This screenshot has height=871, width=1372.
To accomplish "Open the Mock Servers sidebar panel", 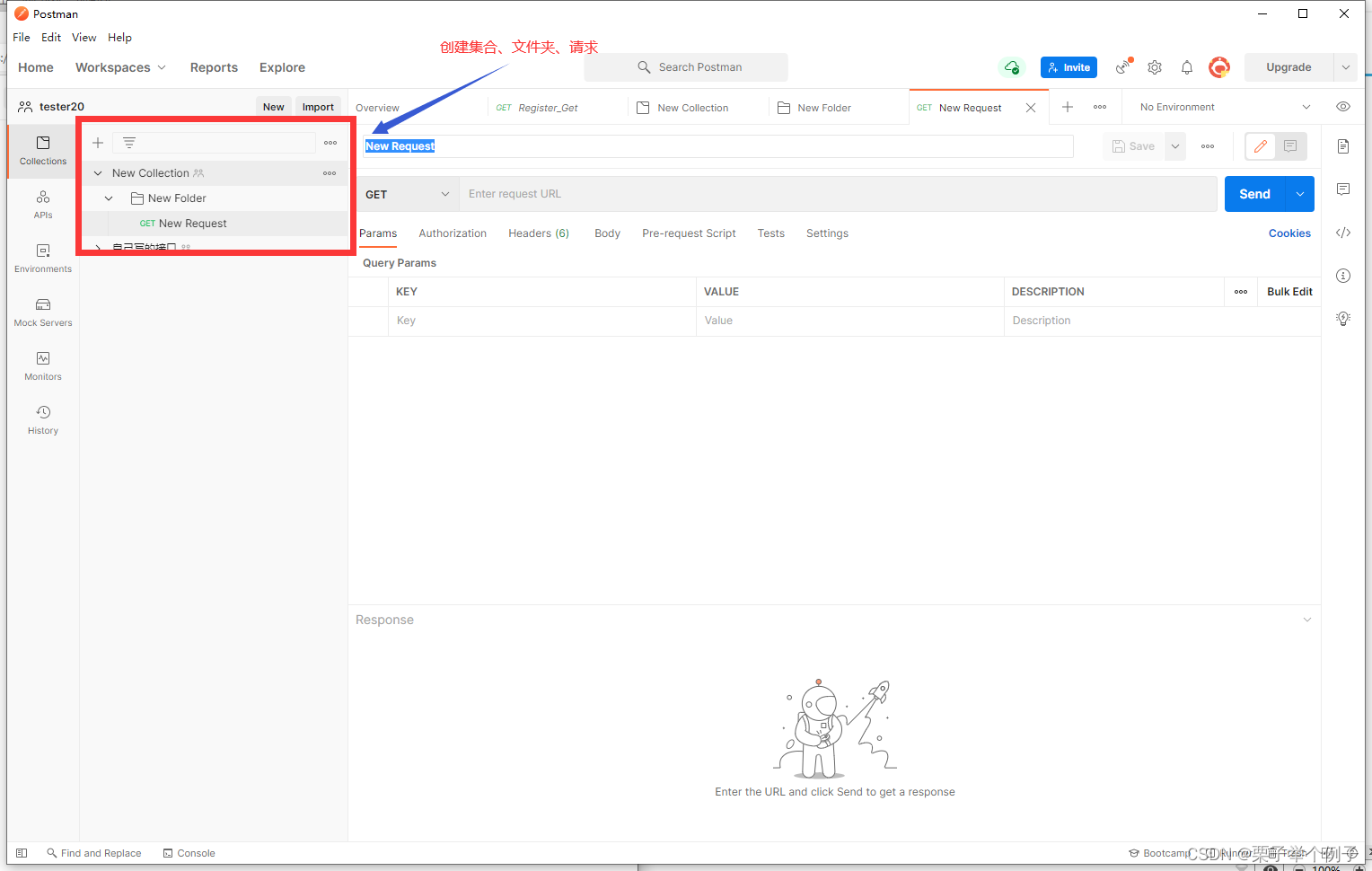I will tap(43, 312).
